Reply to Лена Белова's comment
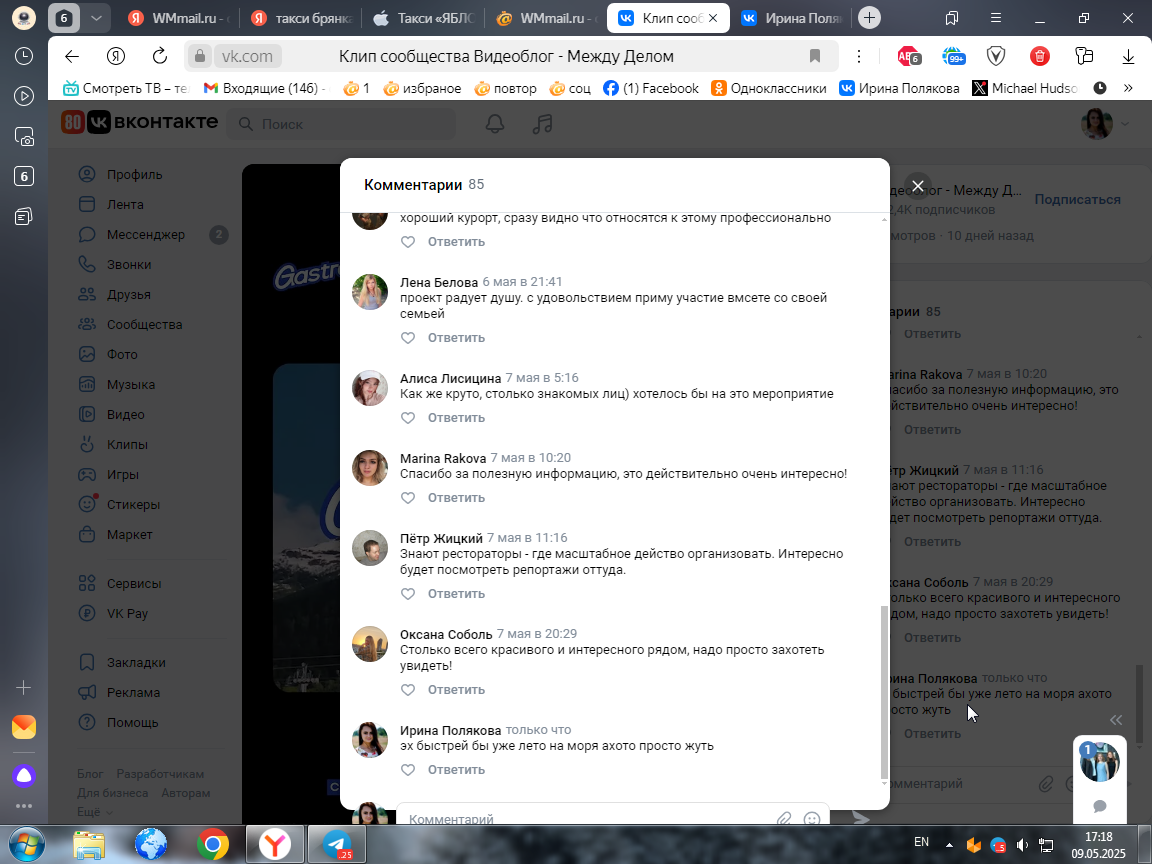The image size is (1152, 864). 456,338
